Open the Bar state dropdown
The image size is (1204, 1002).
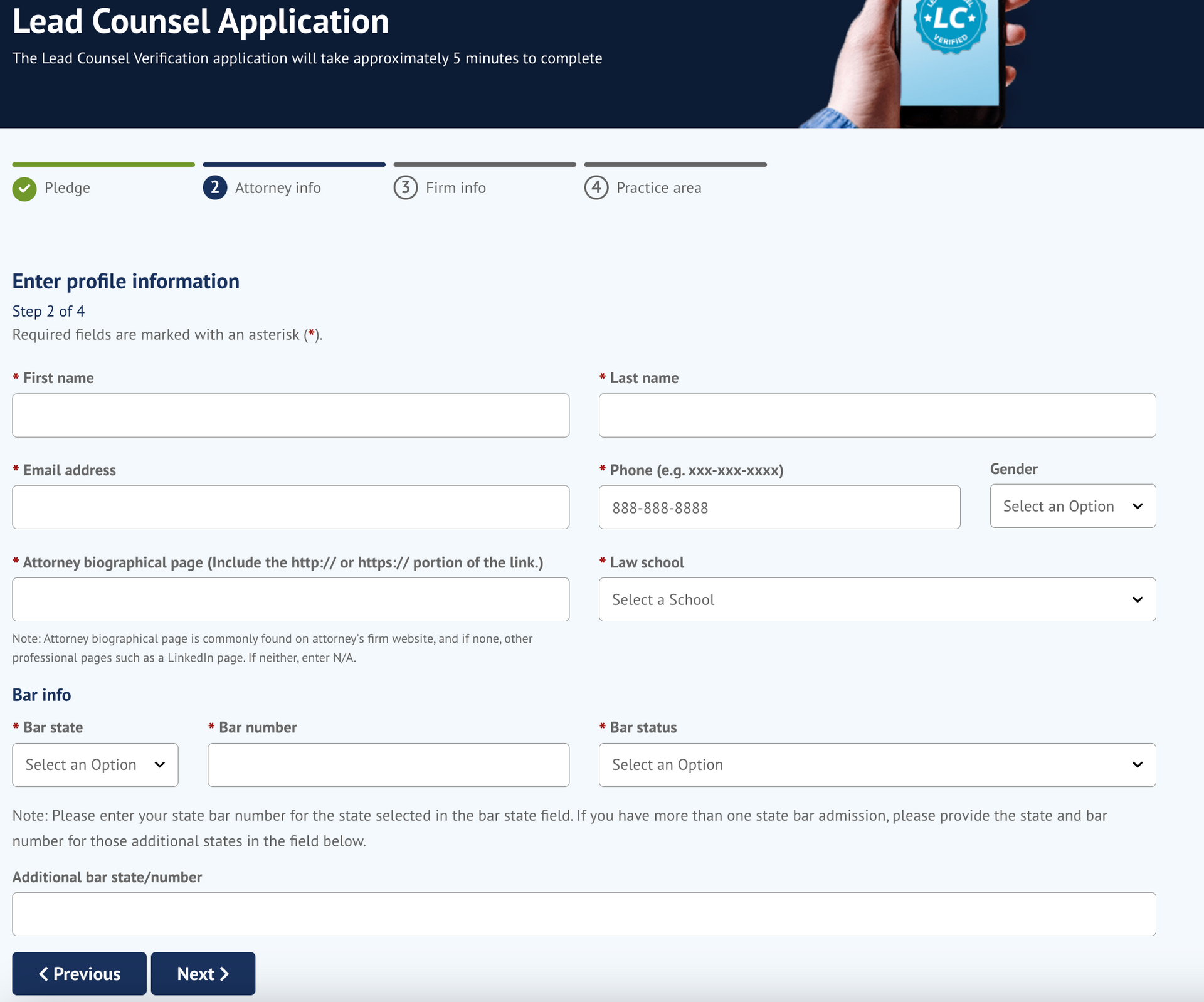95,765
